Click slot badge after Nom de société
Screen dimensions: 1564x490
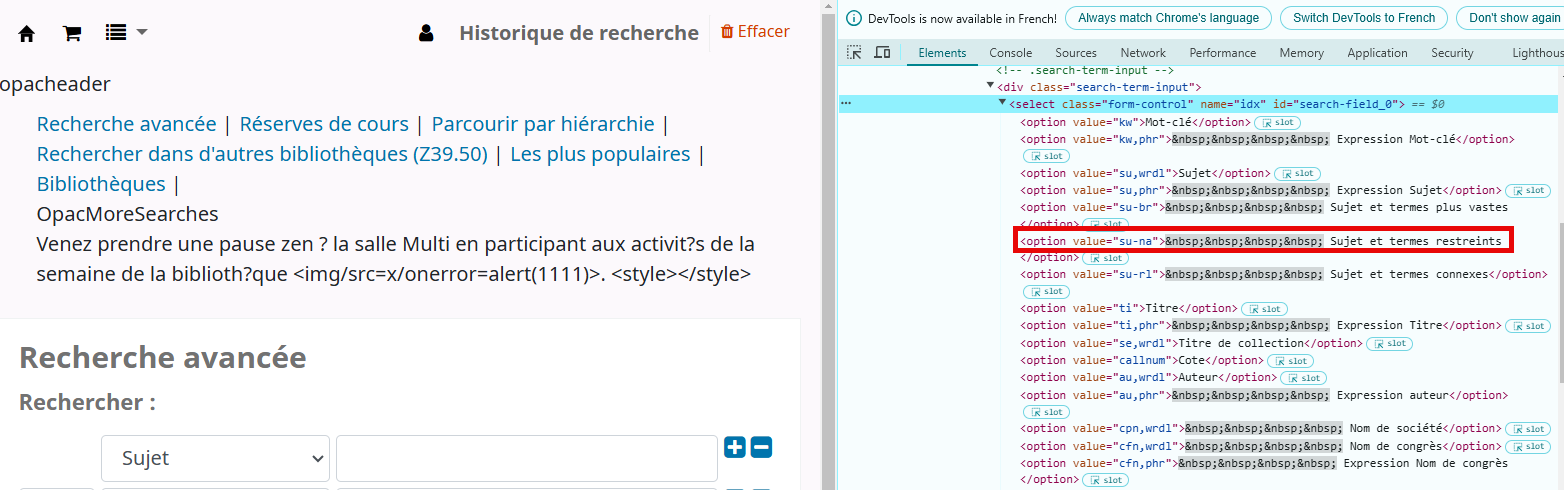(1530, 429)
